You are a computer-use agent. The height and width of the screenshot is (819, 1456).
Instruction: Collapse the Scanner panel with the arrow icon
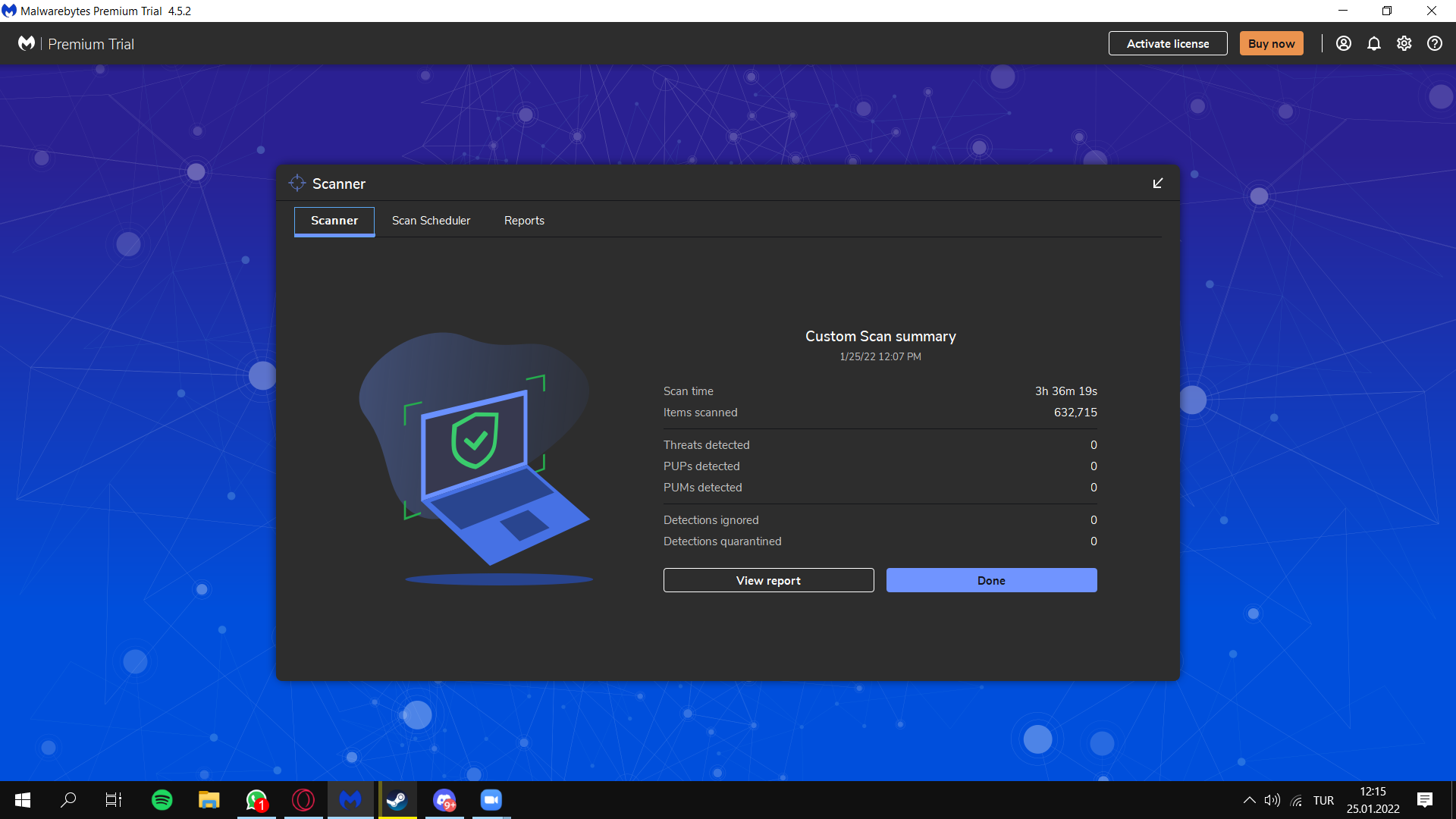1157,184
